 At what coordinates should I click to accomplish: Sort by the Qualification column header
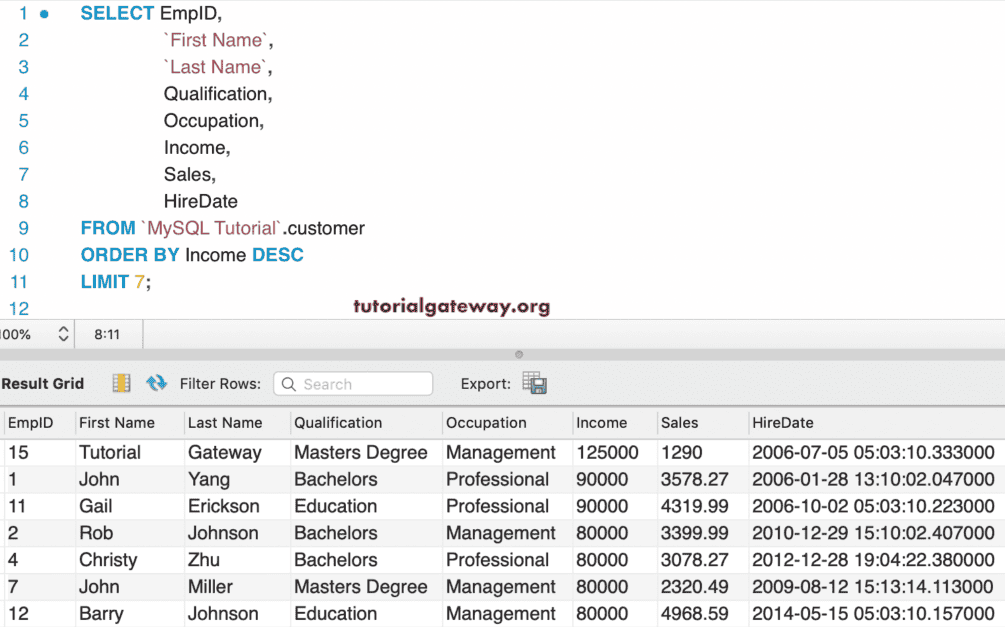(338, 422)
